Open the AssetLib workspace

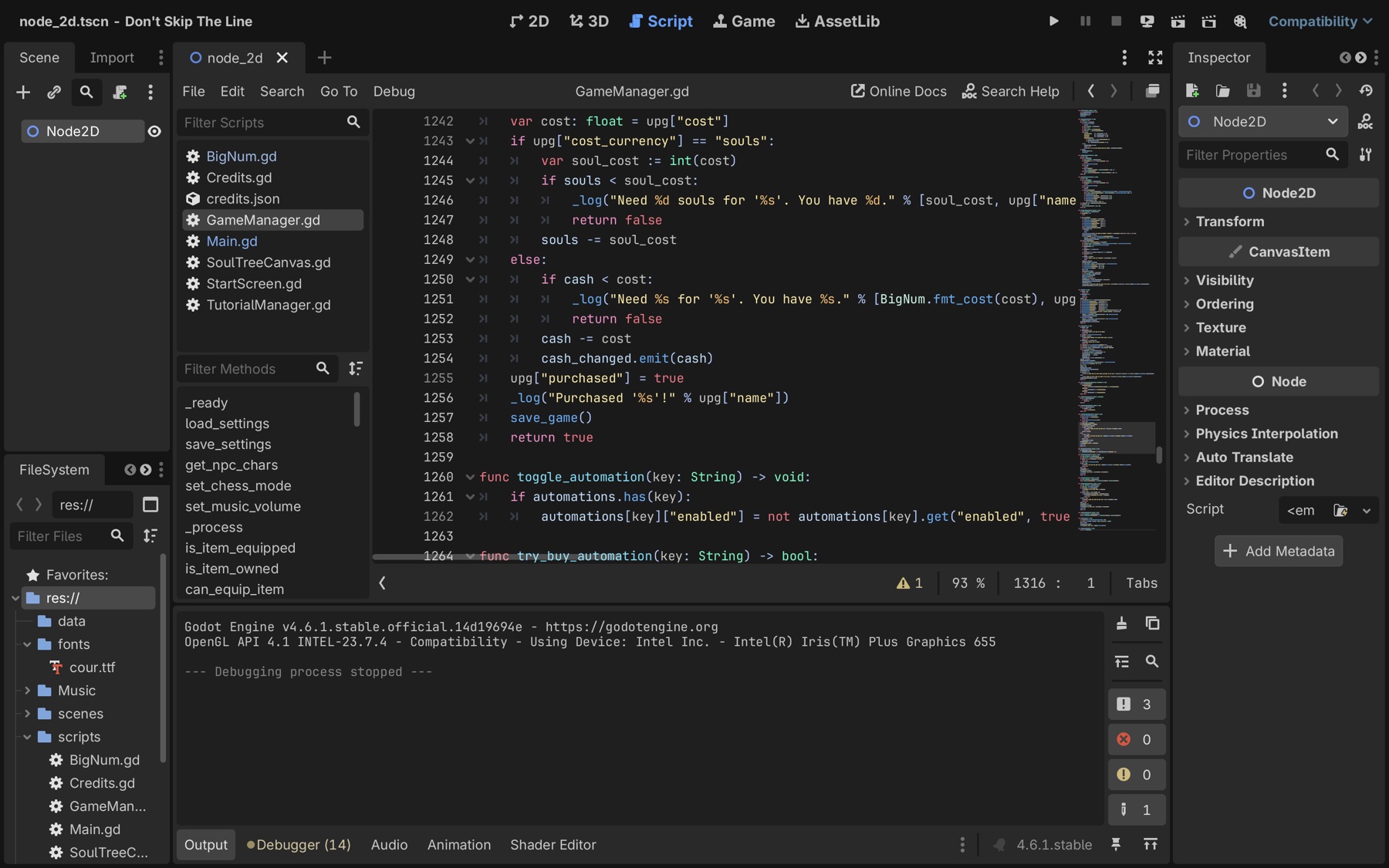(x=838, y=21)
